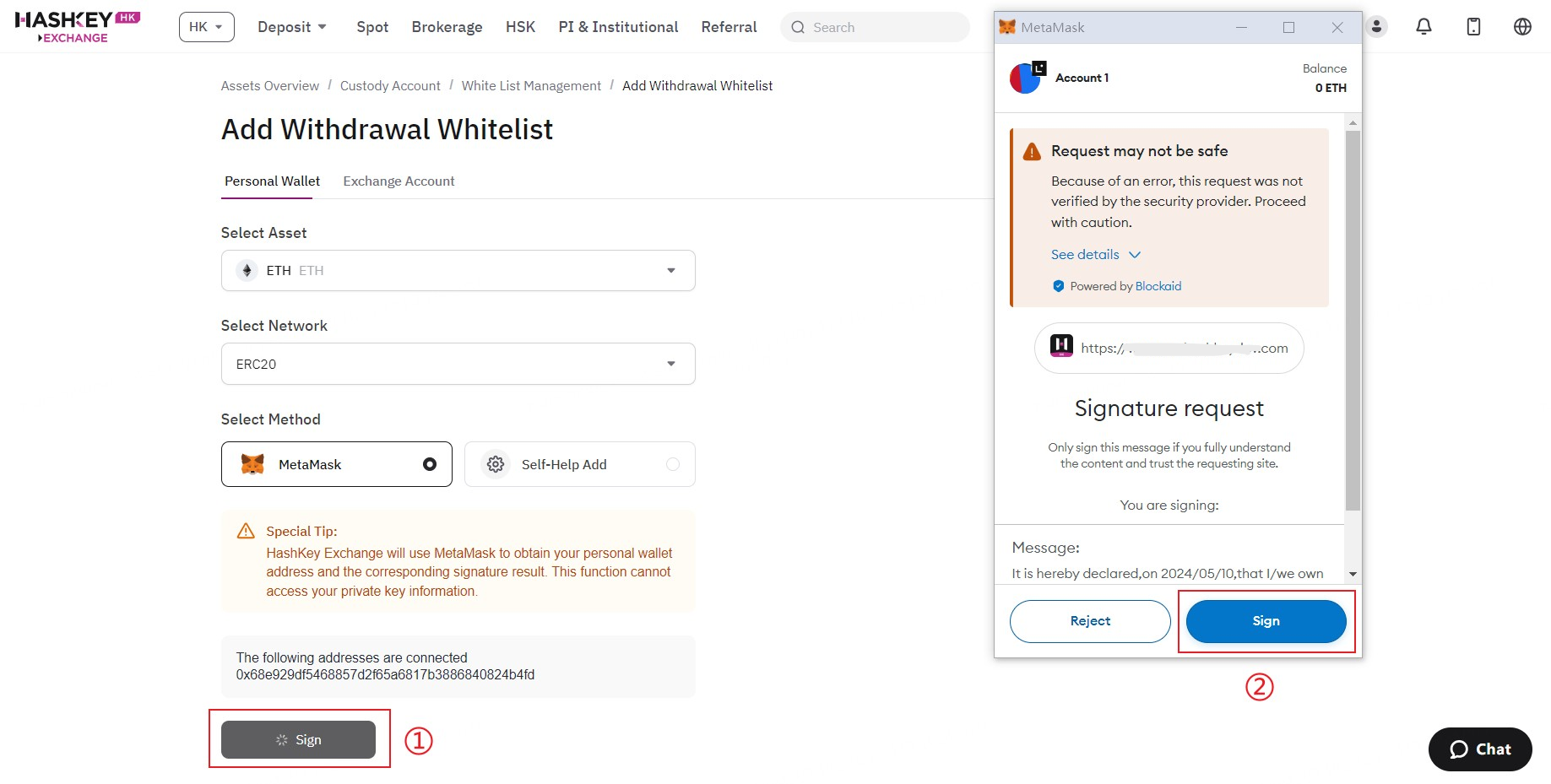Image resolution: width=1551 pixels, height=784 pixels.
Task: Click the Search input field
Action: coord(875,27)
